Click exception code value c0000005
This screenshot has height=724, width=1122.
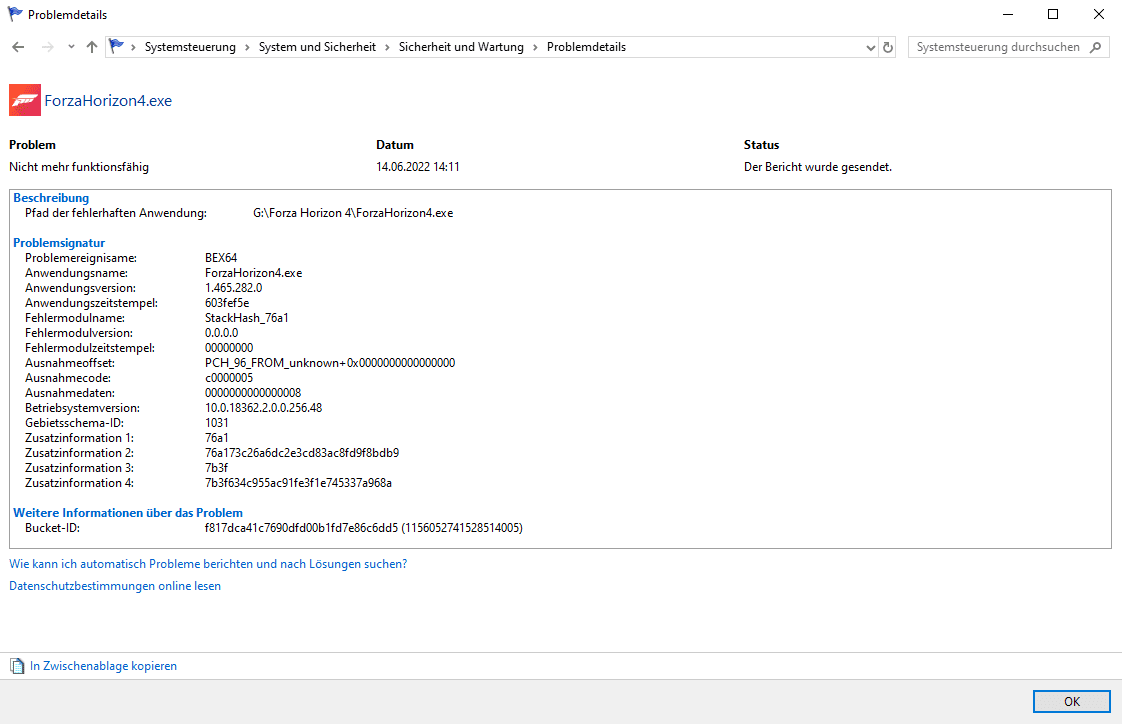229,378
